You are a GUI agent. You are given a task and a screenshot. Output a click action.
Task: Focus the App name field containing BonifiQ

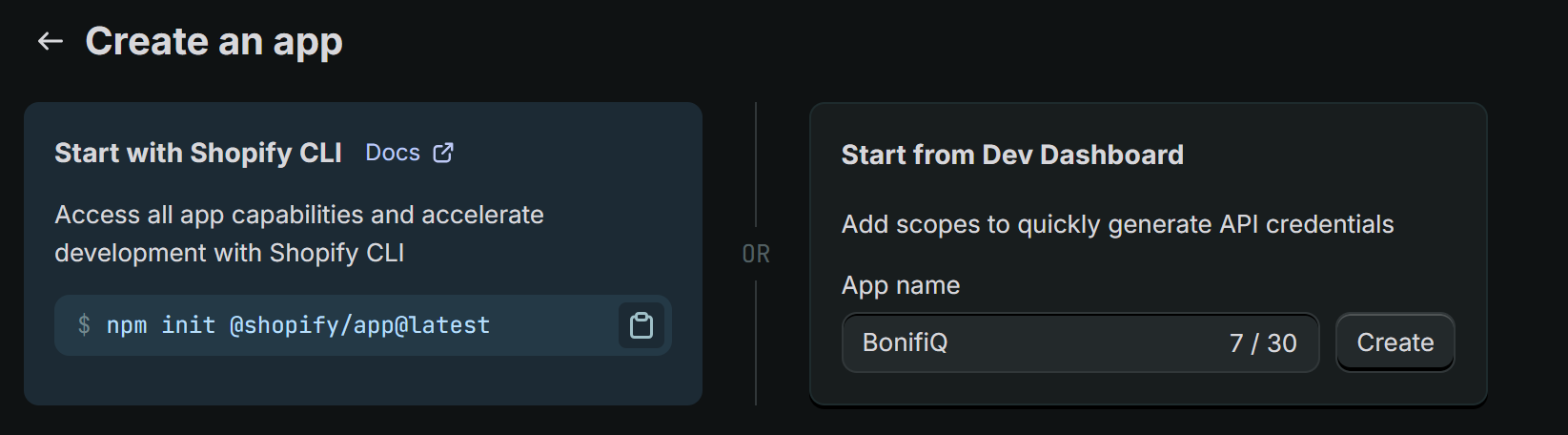click(x=1080, y=342)
